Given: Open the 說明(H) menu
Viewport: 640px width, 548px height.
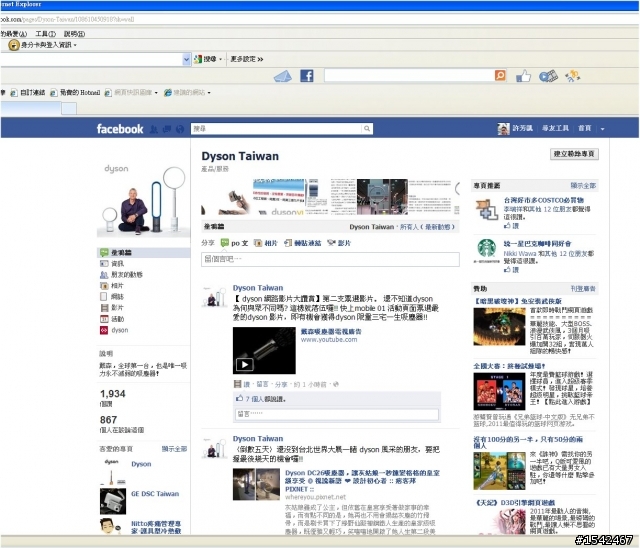Looking at the screenshot, I should [x=74, y=34].
